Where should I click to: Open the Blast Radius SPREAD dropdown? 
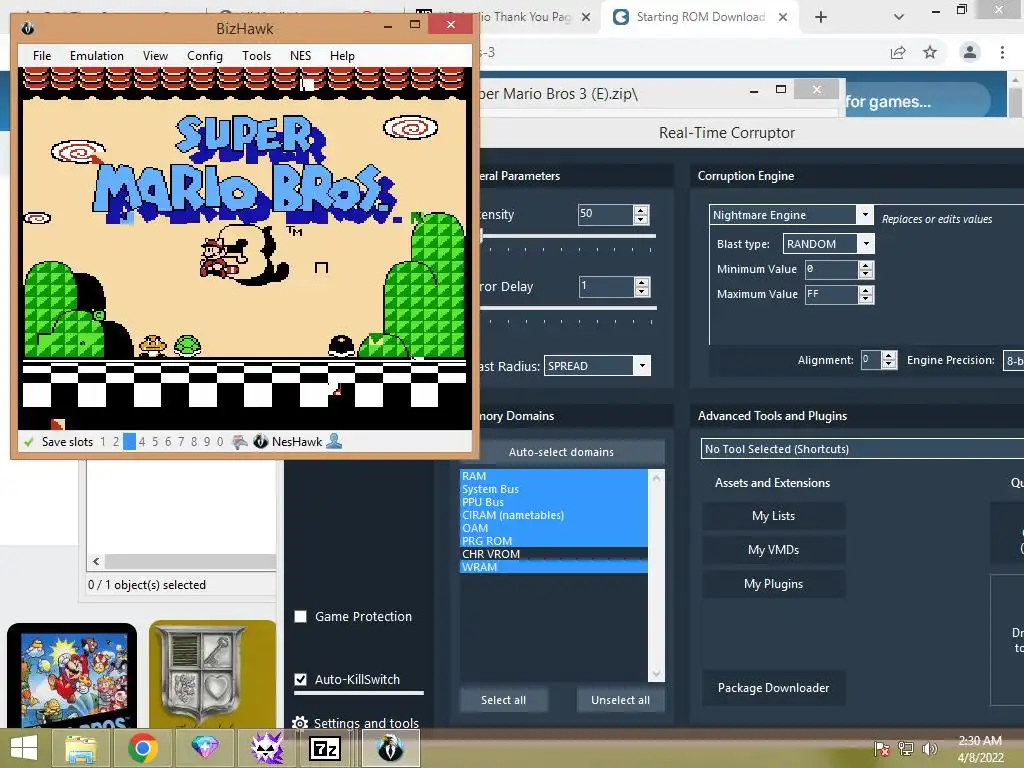point(642,366)
